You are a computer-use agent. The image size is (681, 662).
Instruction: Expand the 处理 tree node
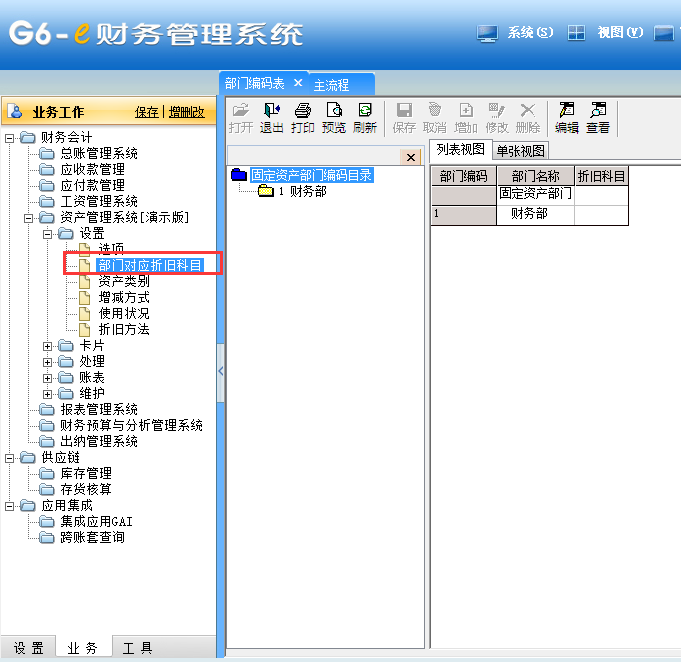[48, 361]
